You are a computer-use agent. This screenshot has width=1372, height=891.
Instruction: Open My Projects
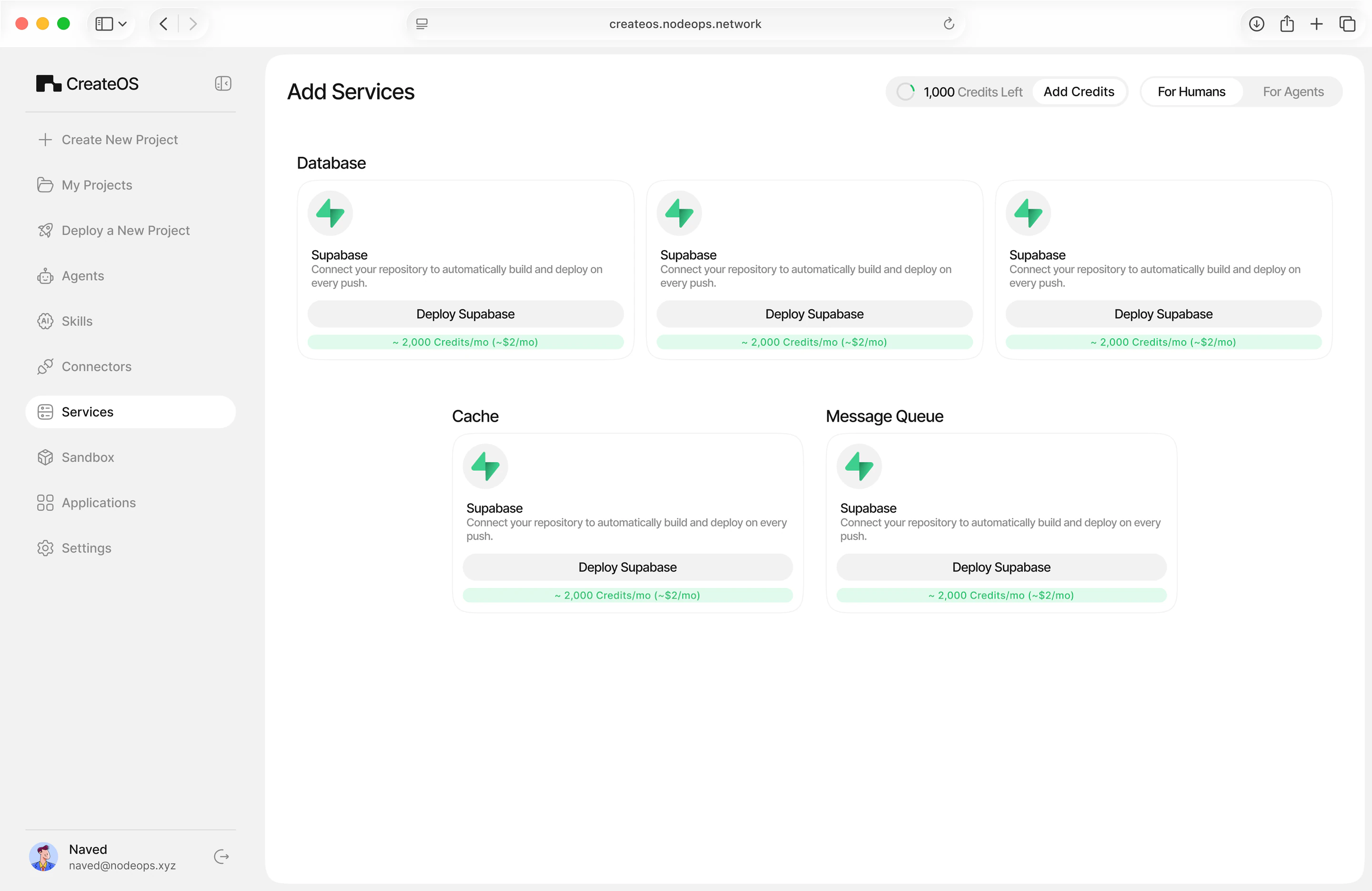131,185
